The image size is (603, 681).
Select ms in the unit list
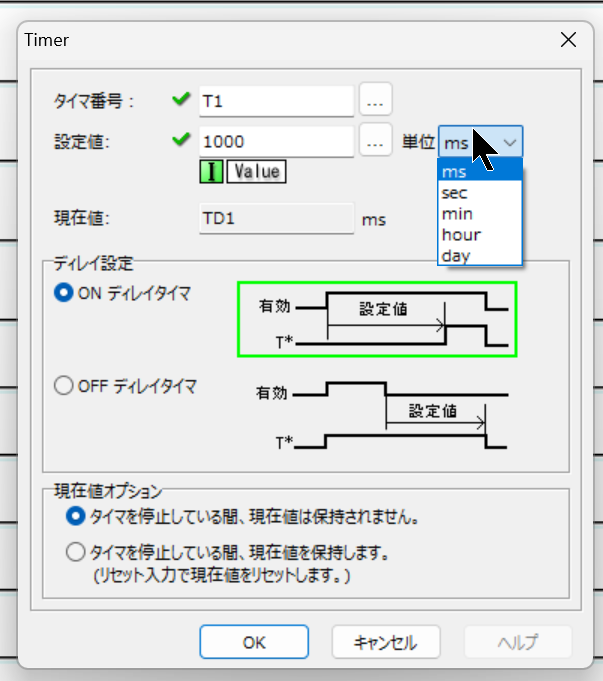480,172
